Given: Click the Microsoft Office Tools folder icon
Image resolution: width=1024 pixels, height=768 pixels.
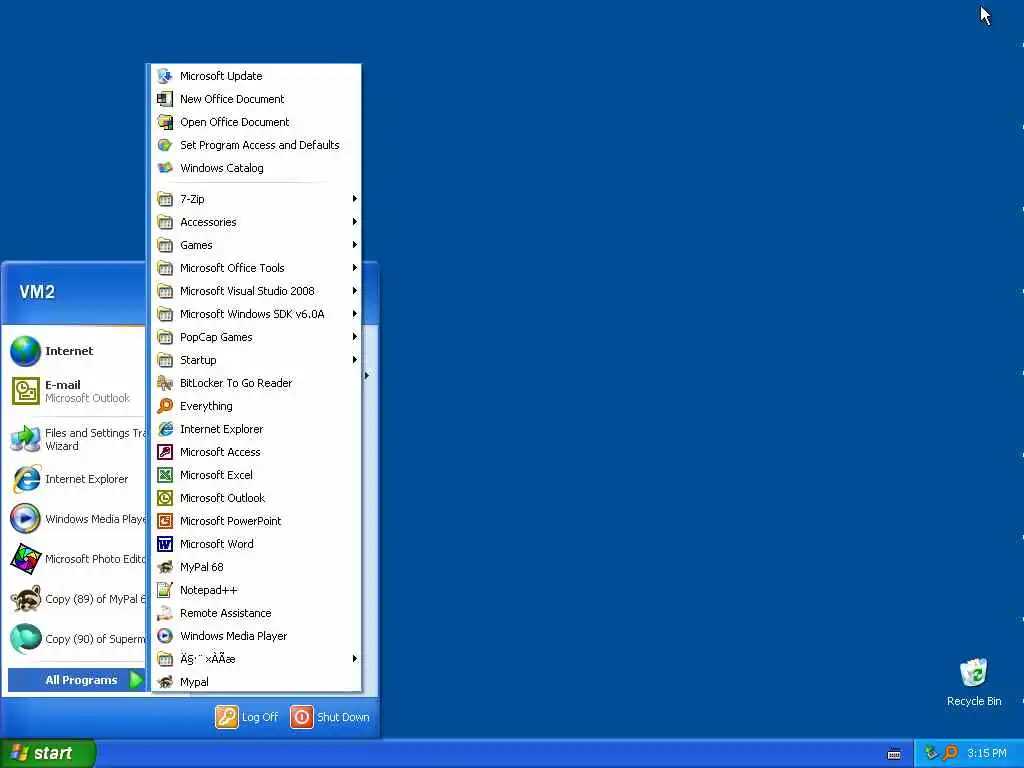Looking at the screenshot, I should point(165,268).
